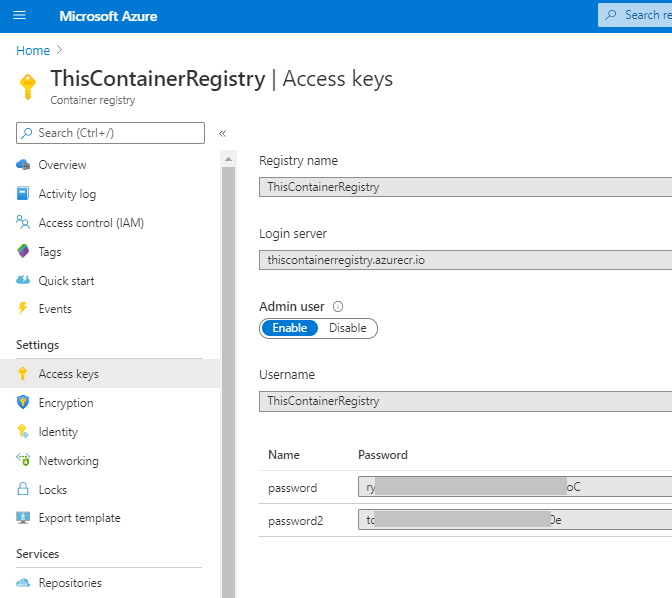Click the magnifier icon in sidebar search

point(27,133)
